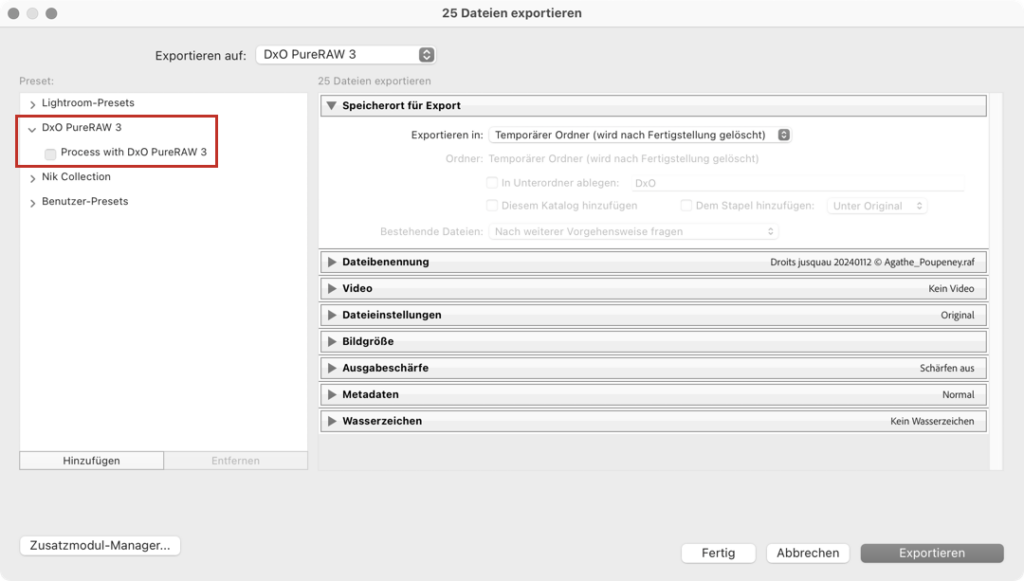Open the 'Bestehende Dateien' dropdown

[633, 232]
